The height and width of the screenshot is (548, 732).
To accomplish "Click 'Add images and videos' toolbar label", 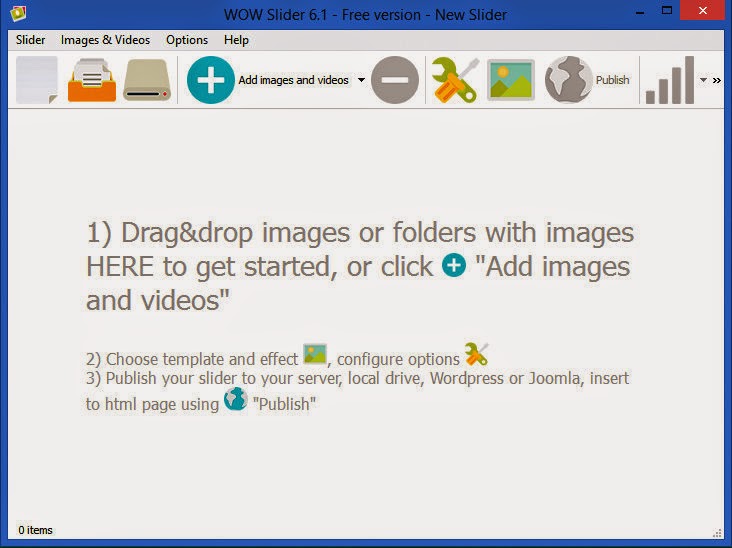I will click(293, 80).
